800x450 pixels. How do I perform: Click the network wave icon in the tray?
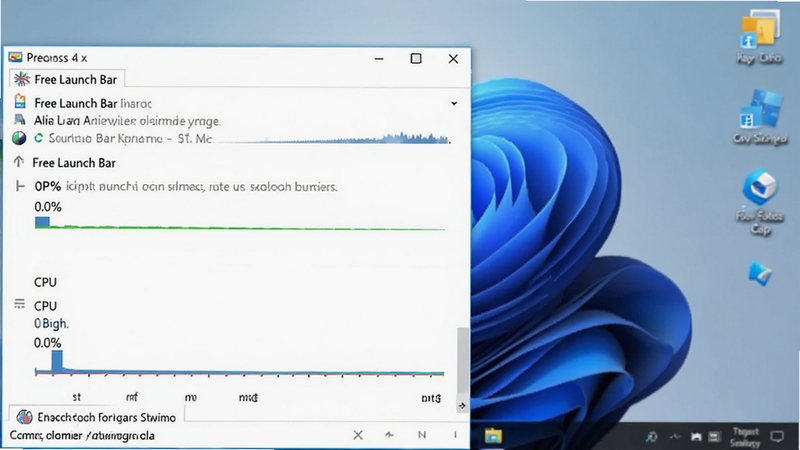675,437
